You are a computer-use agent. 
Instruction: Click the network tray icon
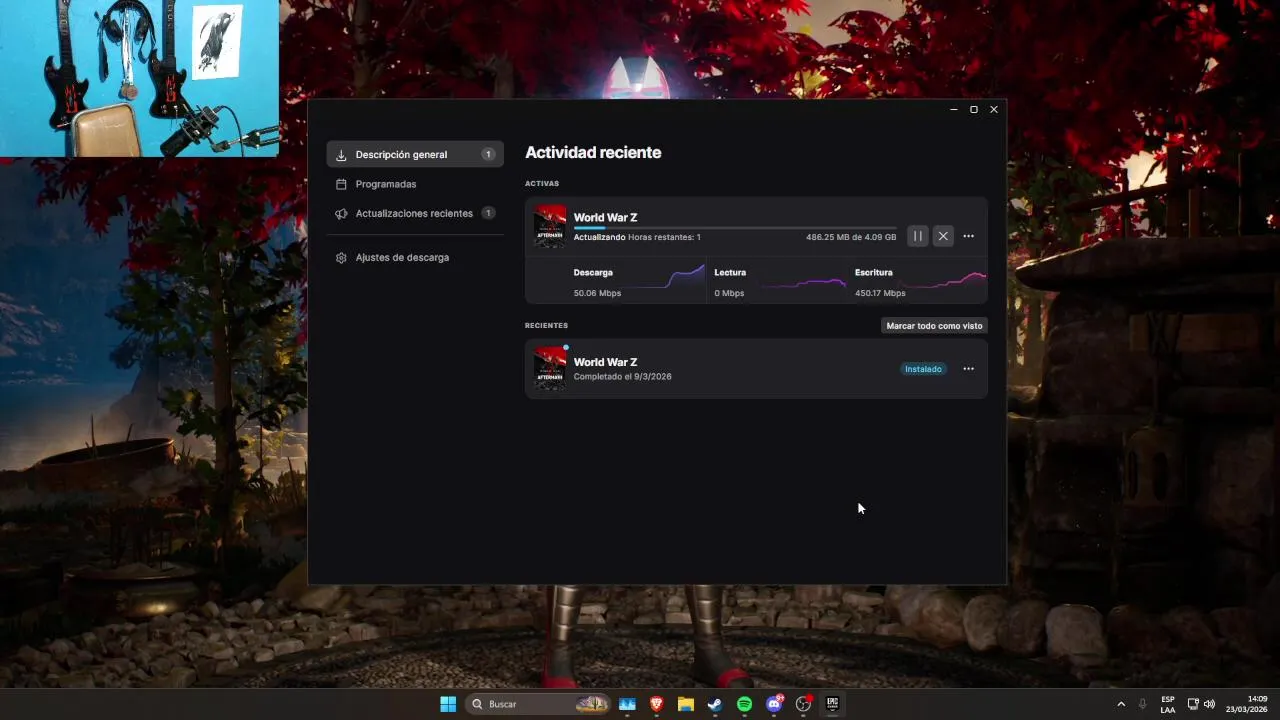(1193, 704)
